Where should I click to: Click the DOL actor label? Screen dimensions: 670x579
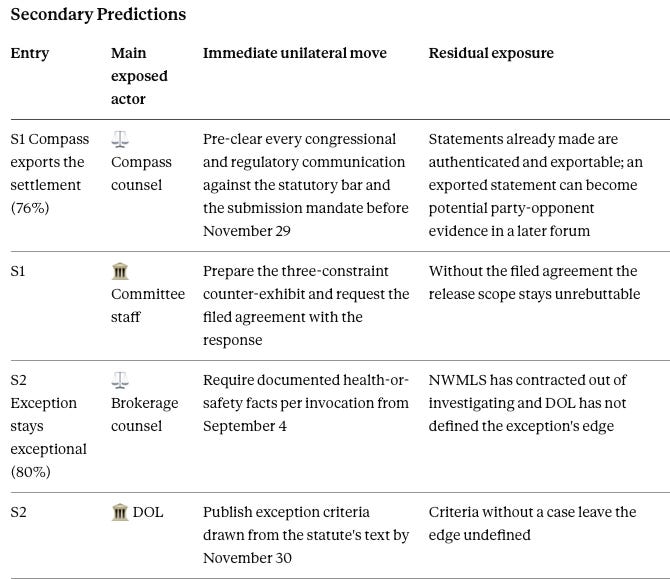(148, 512)
